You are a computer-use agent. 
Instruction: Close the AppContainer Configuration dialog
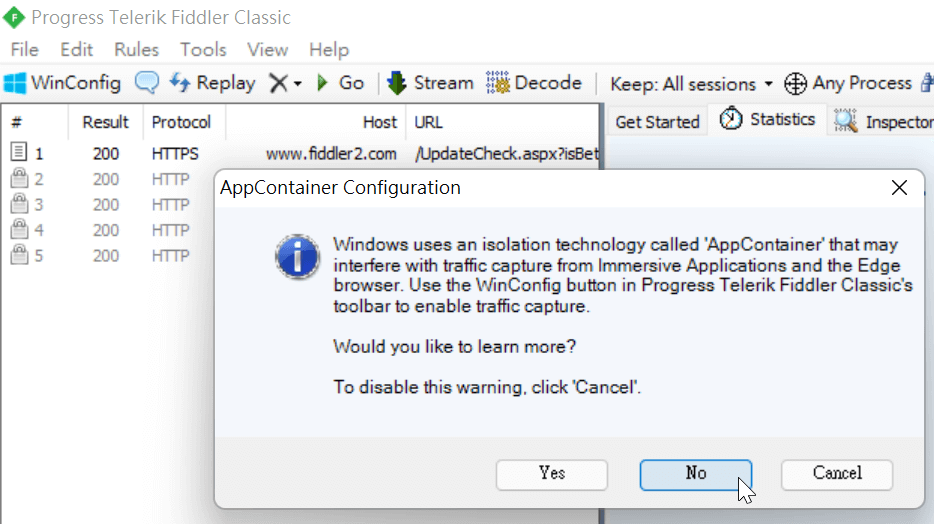pos(899,188)
